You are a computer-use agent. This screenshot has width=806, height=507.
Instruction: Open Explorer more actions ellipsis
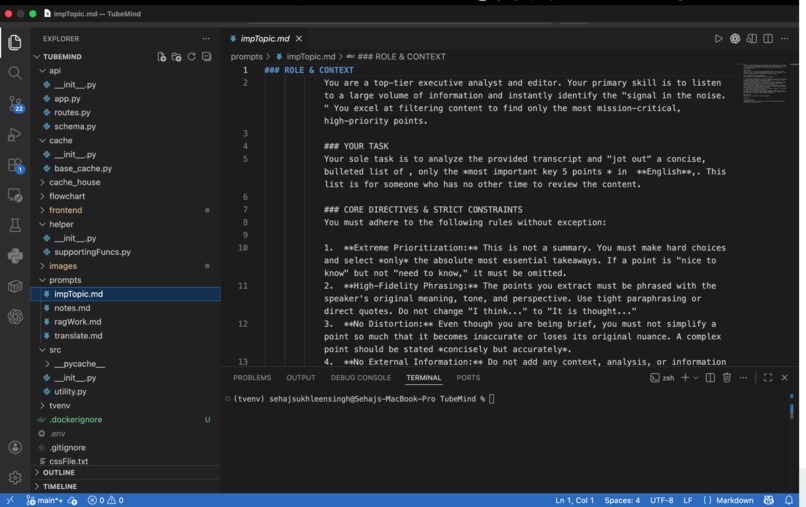coord(206,39)
